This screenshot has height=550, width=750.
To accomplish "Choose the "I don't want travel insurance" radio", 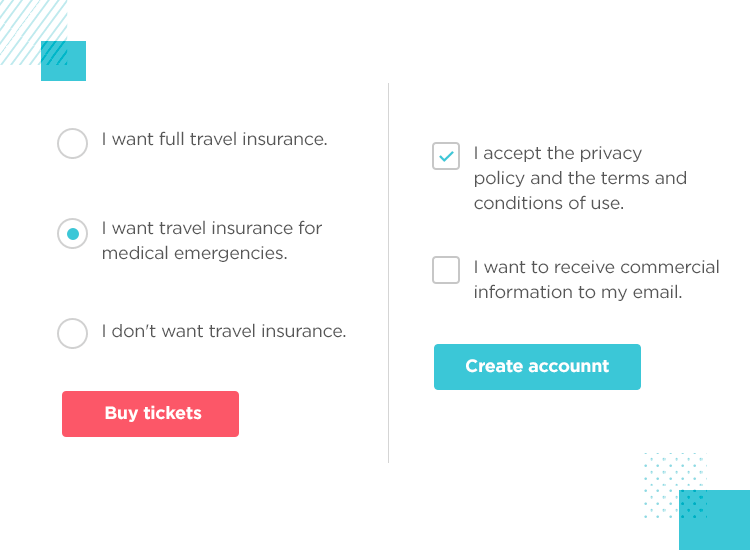I will pyautogui.click(x=72, y=333).
